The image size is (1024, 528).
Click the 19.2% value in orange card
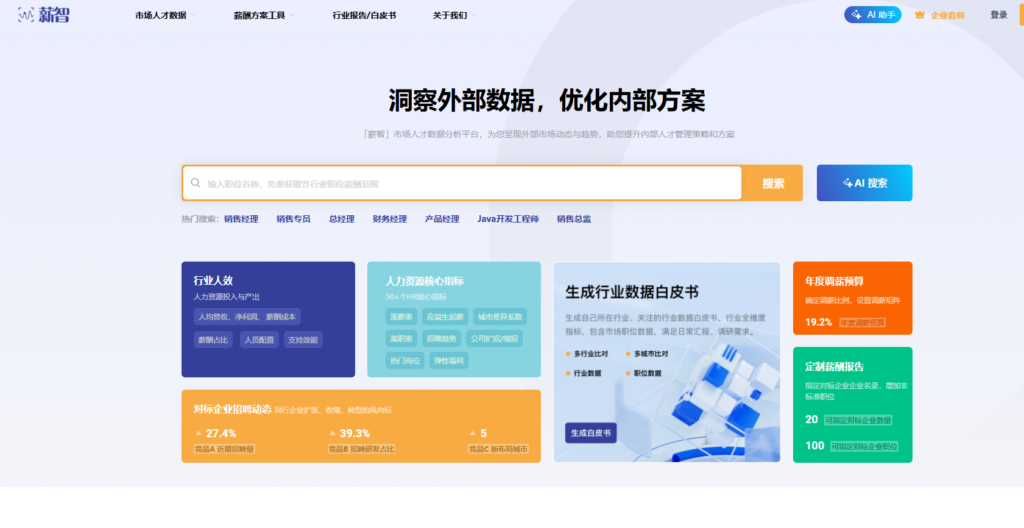tap(818, 322)
